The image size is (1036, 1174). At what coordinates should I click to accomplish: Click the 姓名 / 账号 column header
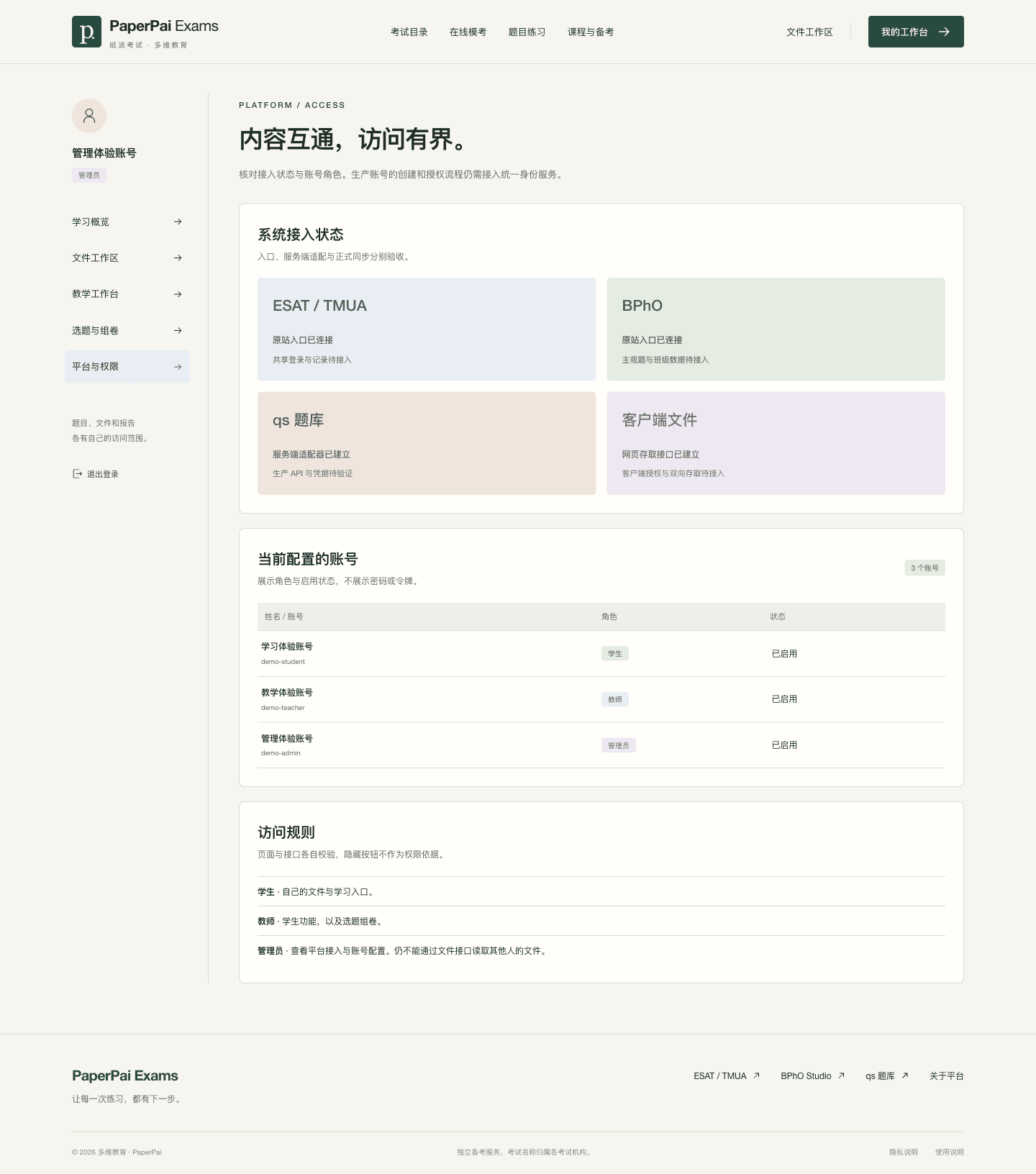click(284, 616)
